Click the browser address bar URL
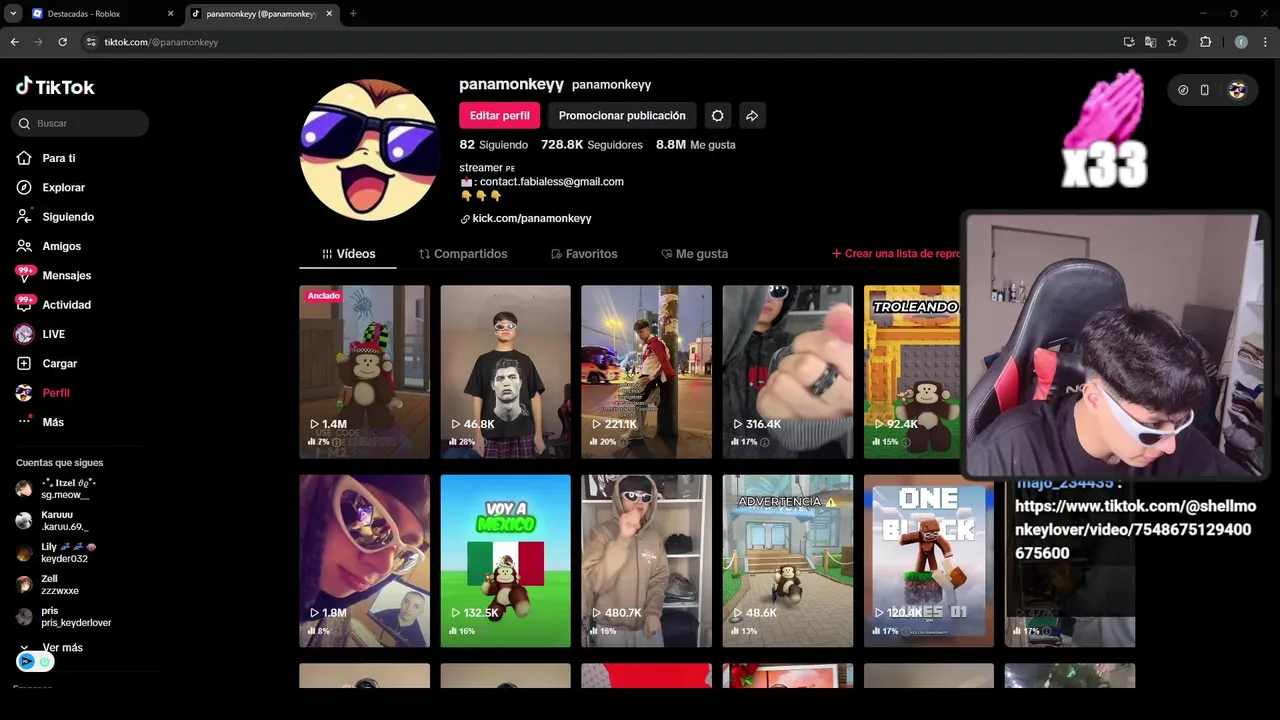The height and width of the screenshot is (720, 1280). pyautogui.click(x=160, y=42)
